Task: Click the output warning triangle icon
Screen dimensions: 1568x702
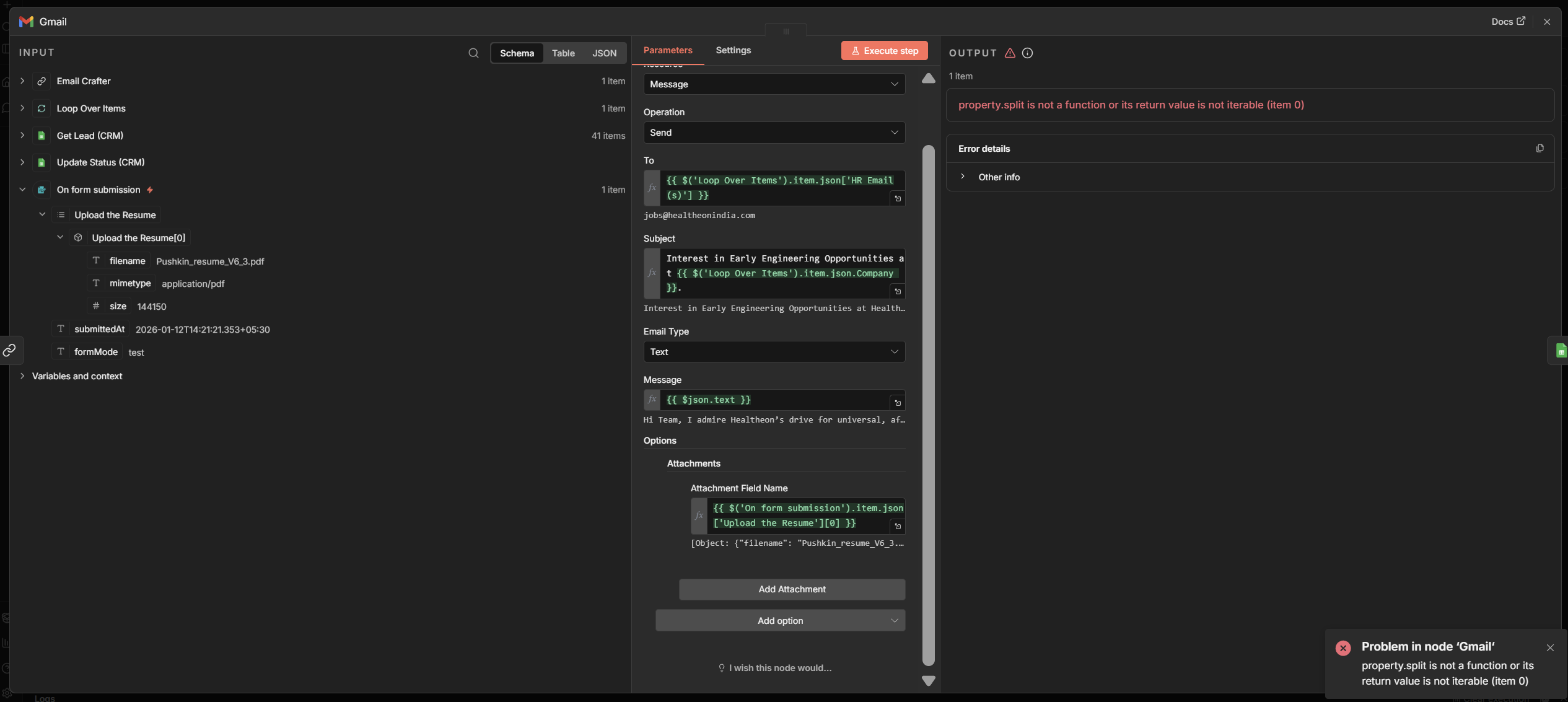Action: (1010, 53)
